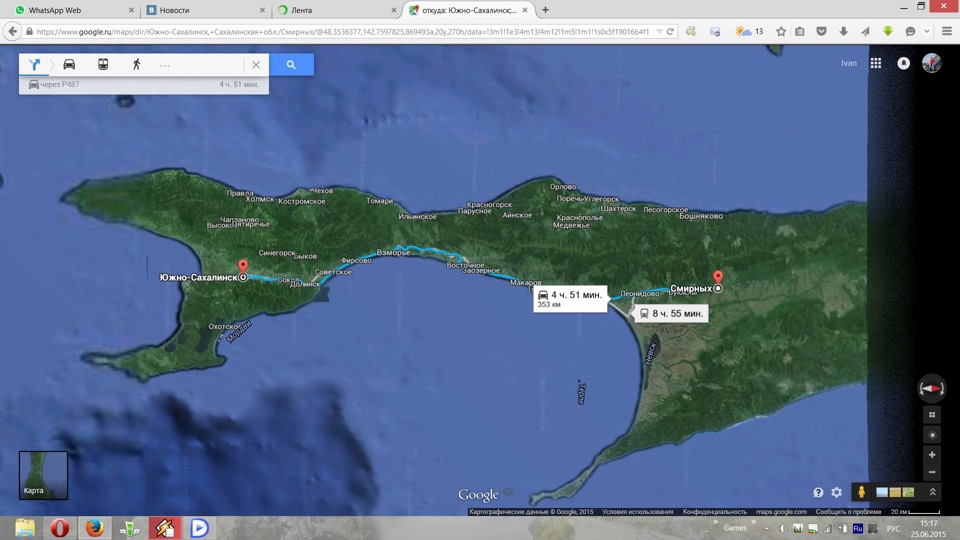Switch to WhatsApp Web tab

74,10
